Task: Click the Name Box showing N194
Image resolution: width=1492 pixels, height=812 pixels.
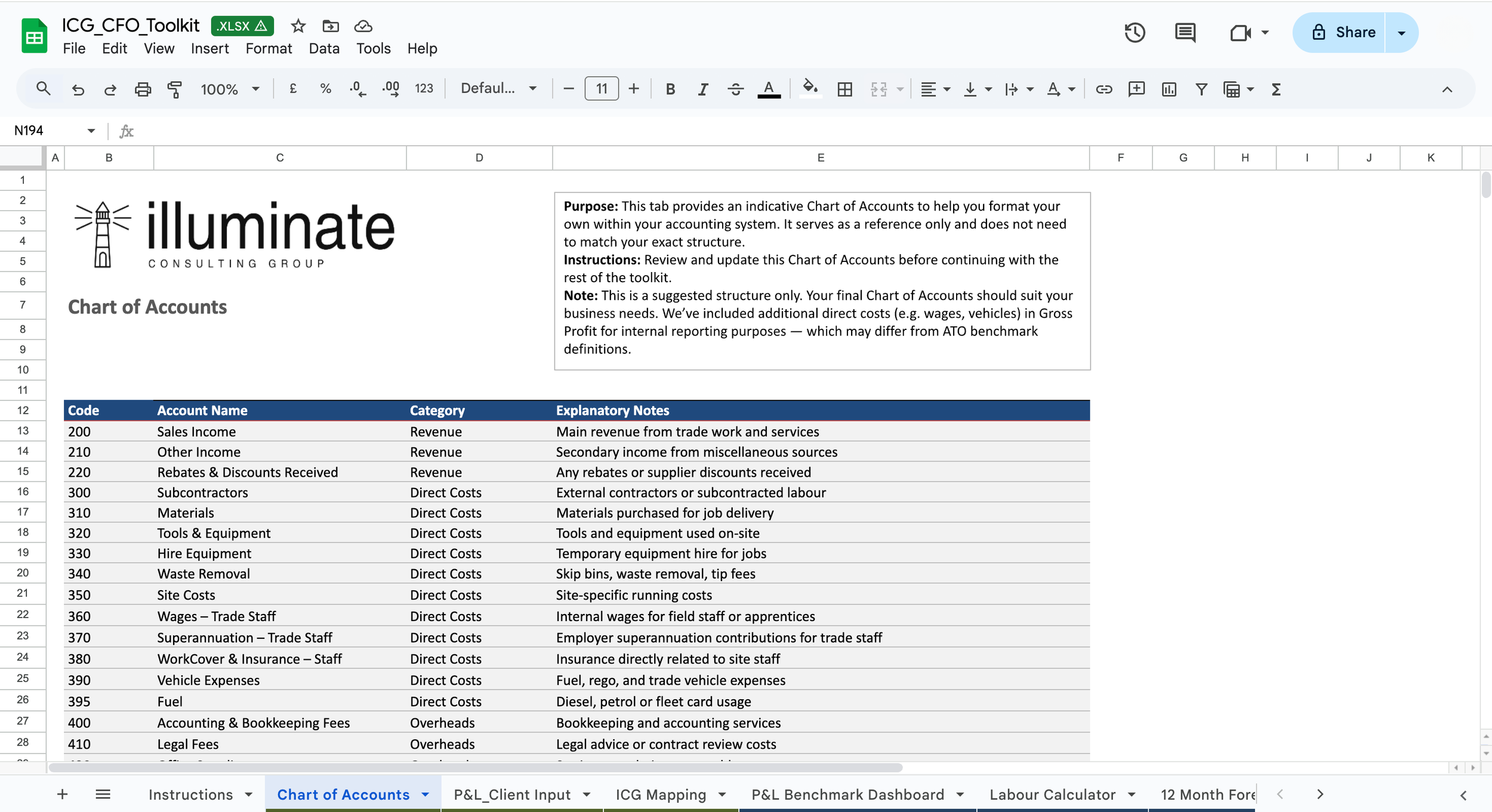Action: 48,131
